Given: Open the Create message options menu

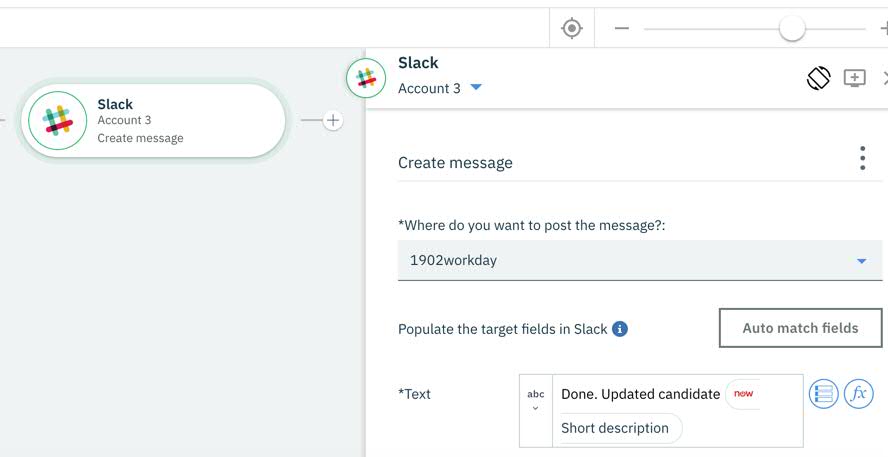Looking at the screenshot, I should pyautogui.click(x=862, y=158).
